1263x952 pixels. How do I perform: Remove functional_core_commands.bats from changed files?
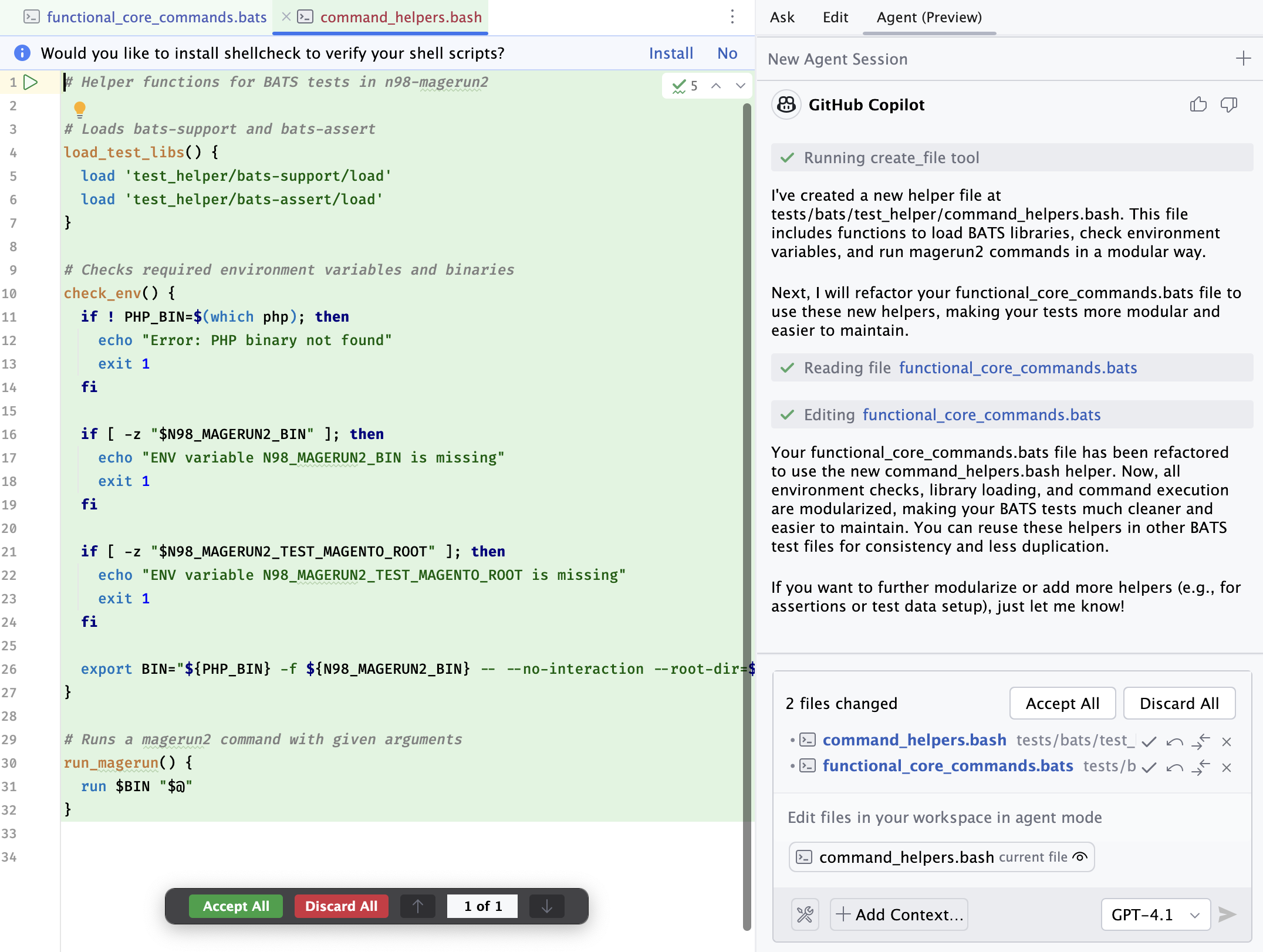coord(1227,767)
